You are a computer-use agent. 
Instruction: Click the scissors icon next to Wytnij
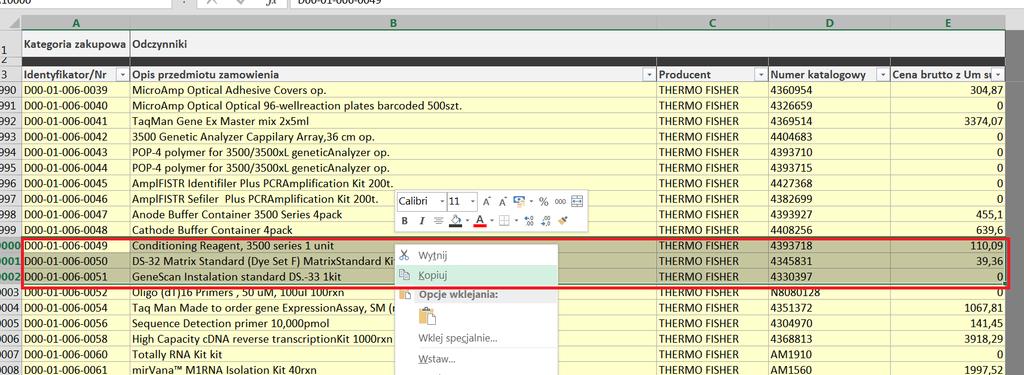pos(404,255)
